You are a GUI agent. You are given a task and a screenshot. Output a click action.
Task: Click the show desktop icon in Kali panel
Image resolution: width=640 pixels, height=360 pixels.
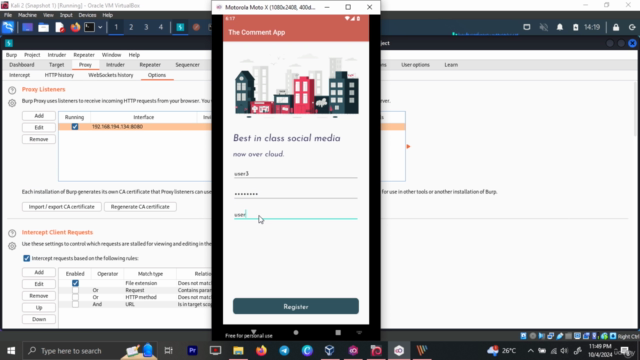tap(27, 27)
